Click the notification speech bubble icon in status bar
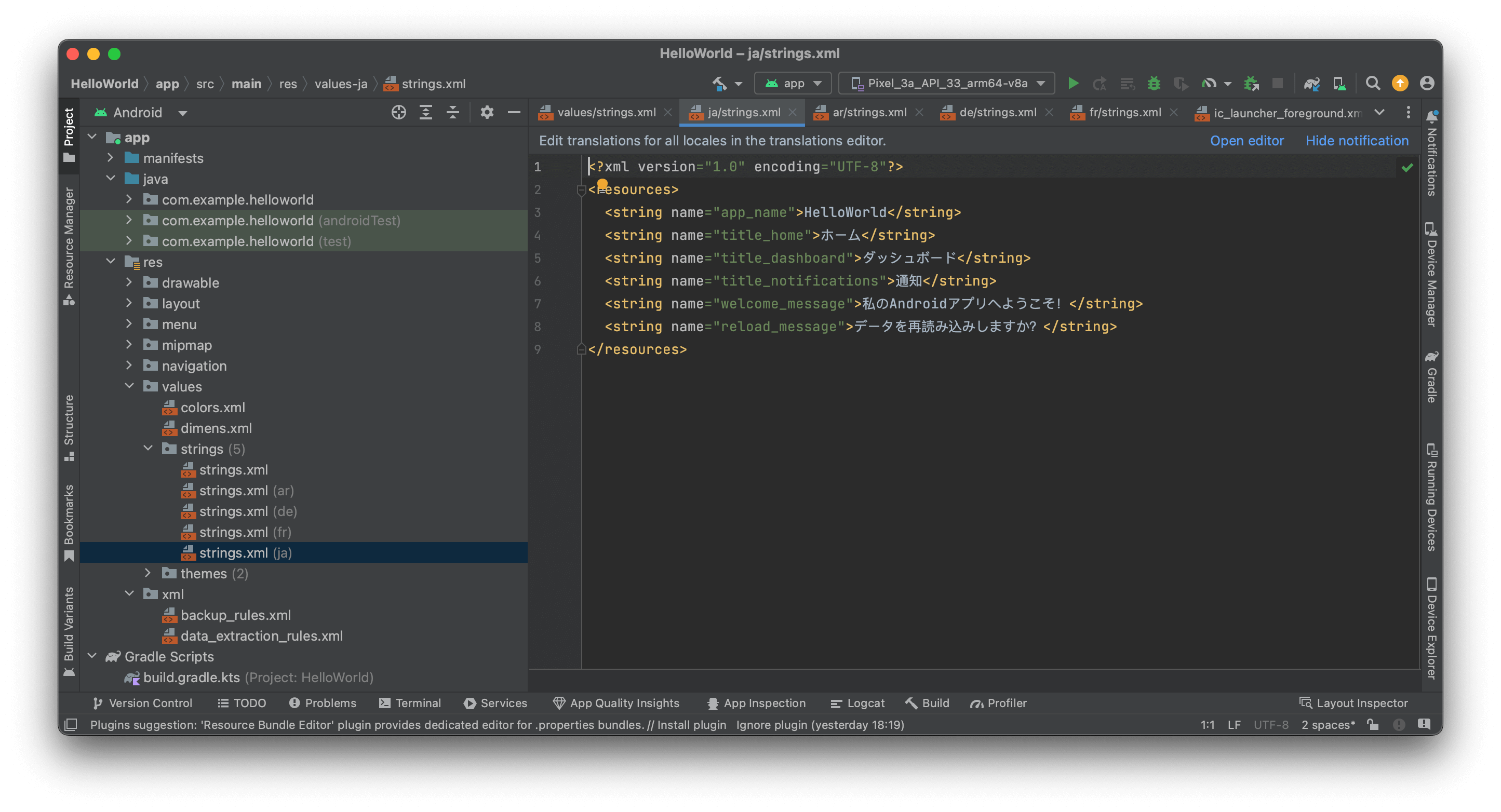The width and height of the screenshot is (1501, 812). tap(1424, 724)
